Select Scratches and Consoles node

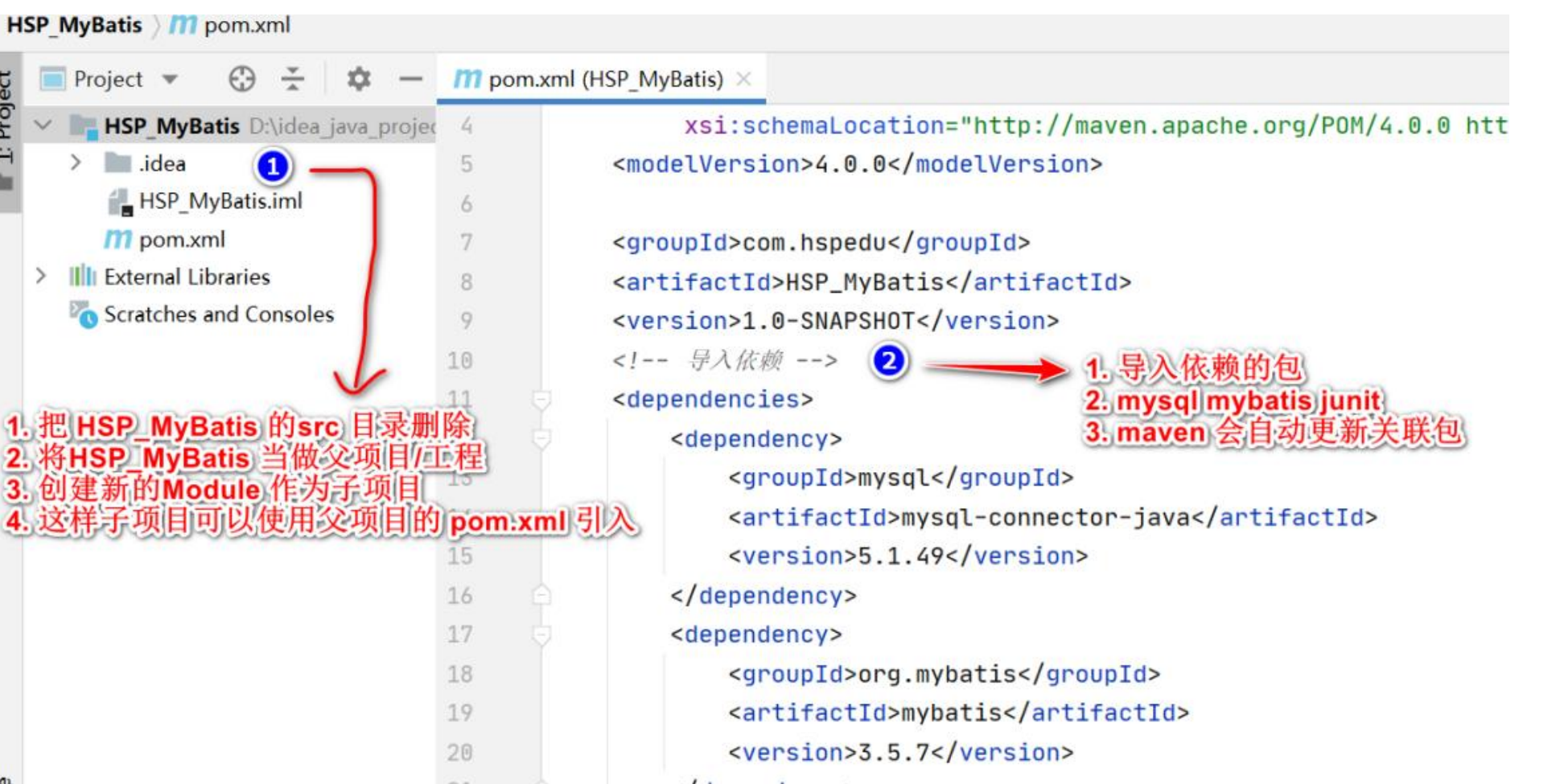point(219,314)
